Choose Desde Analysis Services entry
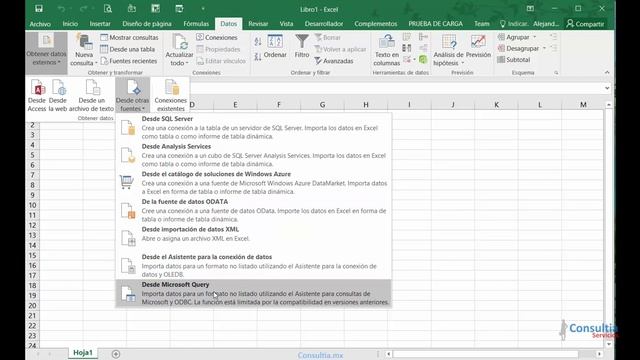 tap(253, 155)
